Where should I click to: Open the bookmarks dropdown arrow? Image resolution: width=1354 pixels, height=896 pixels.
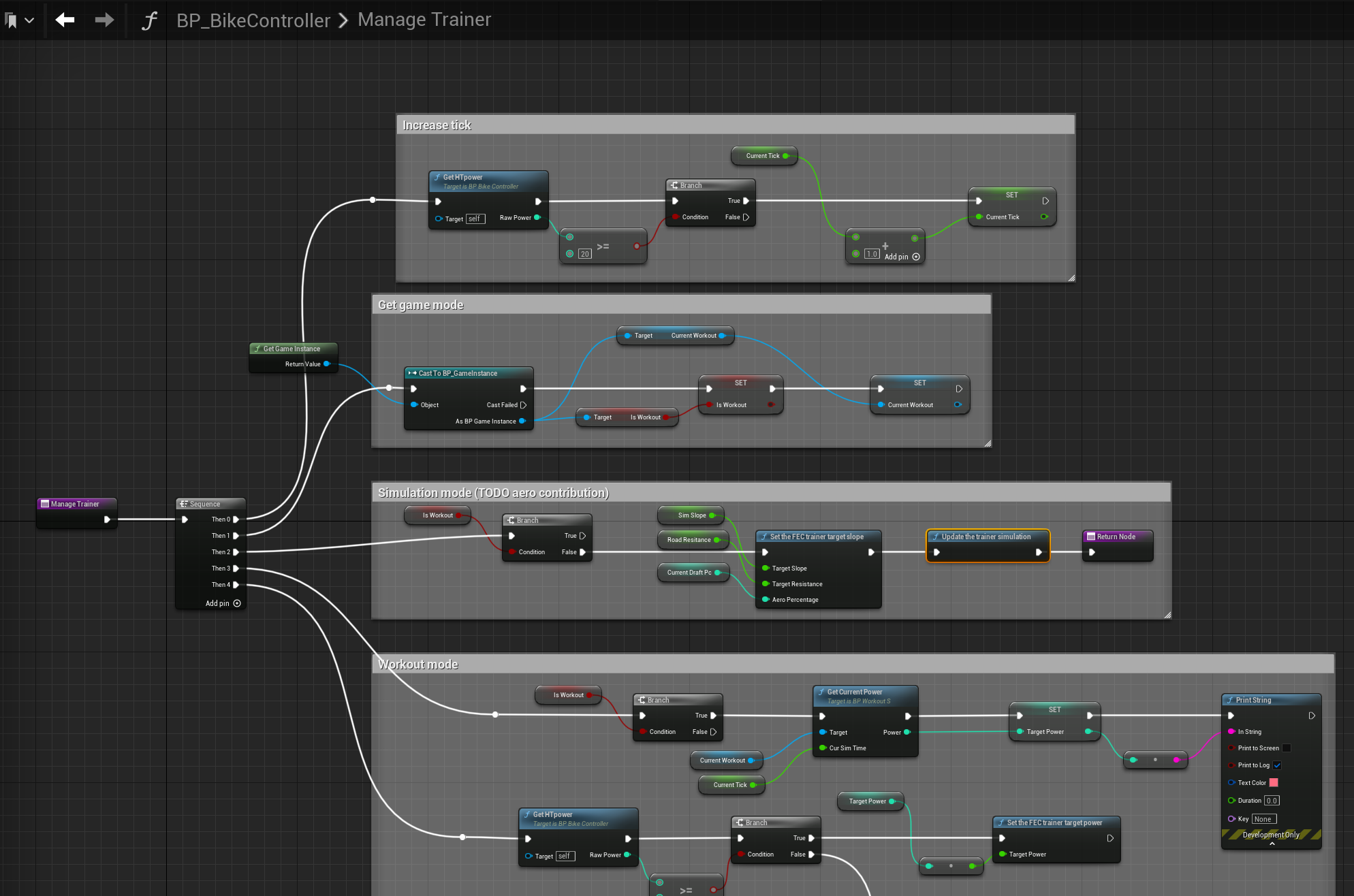point(29,20)
